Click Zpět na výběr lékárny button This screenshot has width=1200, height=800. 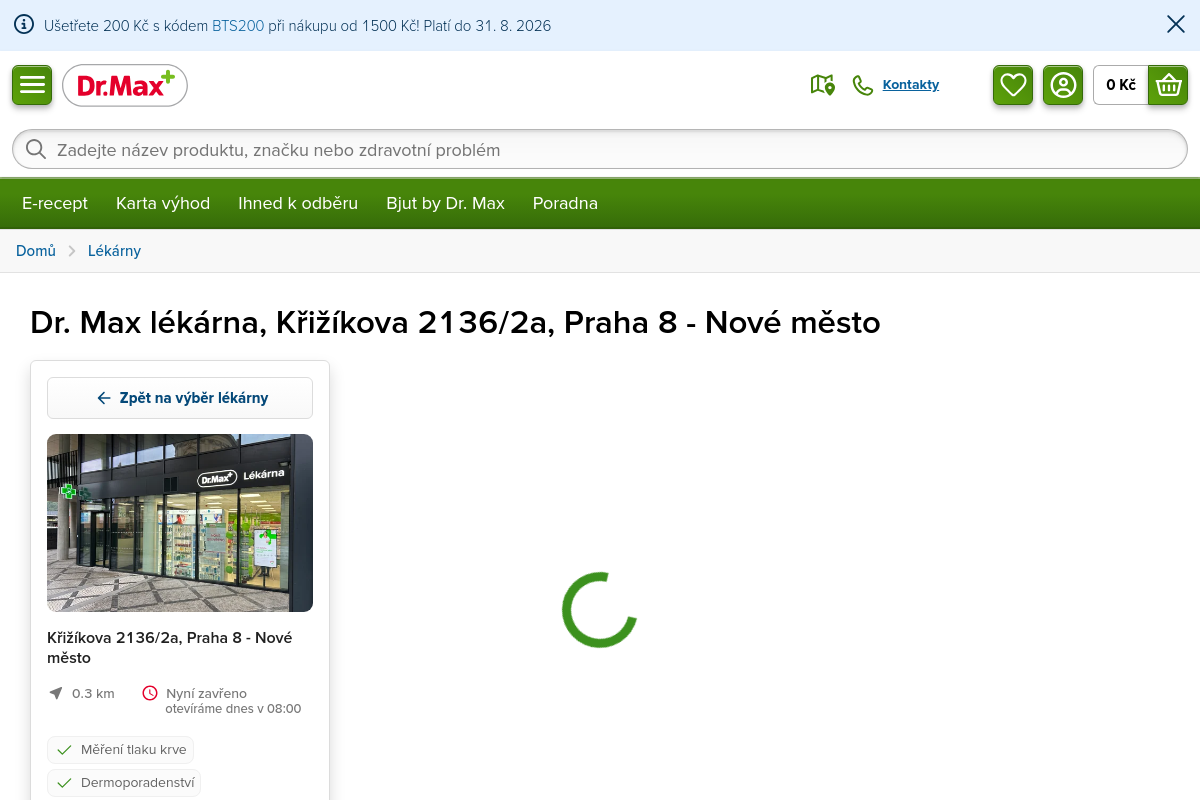coord(180,398)
